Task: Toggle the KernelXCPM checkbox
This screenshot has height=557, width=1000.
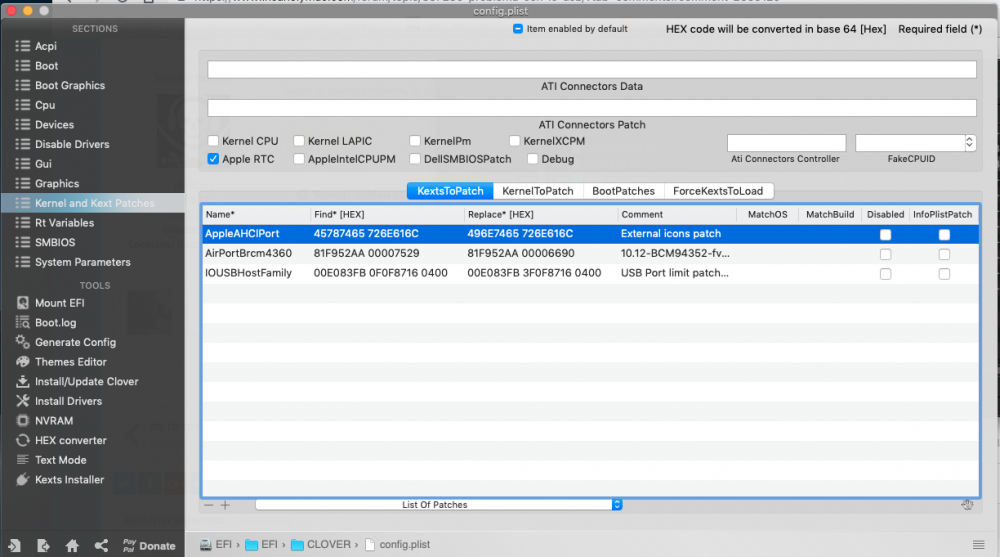Action: [x=515, y=141]
